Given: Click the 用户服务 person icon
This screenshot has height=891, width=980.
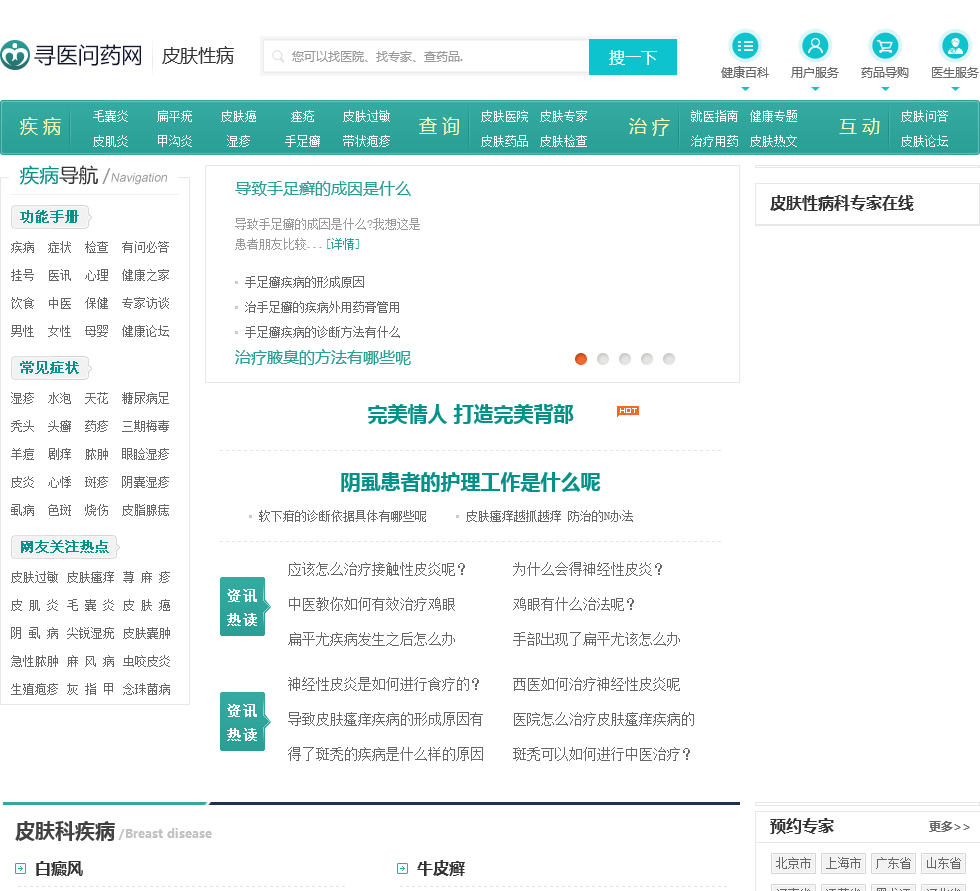Looking at the screenshot, I should click(x=815, y=45).
